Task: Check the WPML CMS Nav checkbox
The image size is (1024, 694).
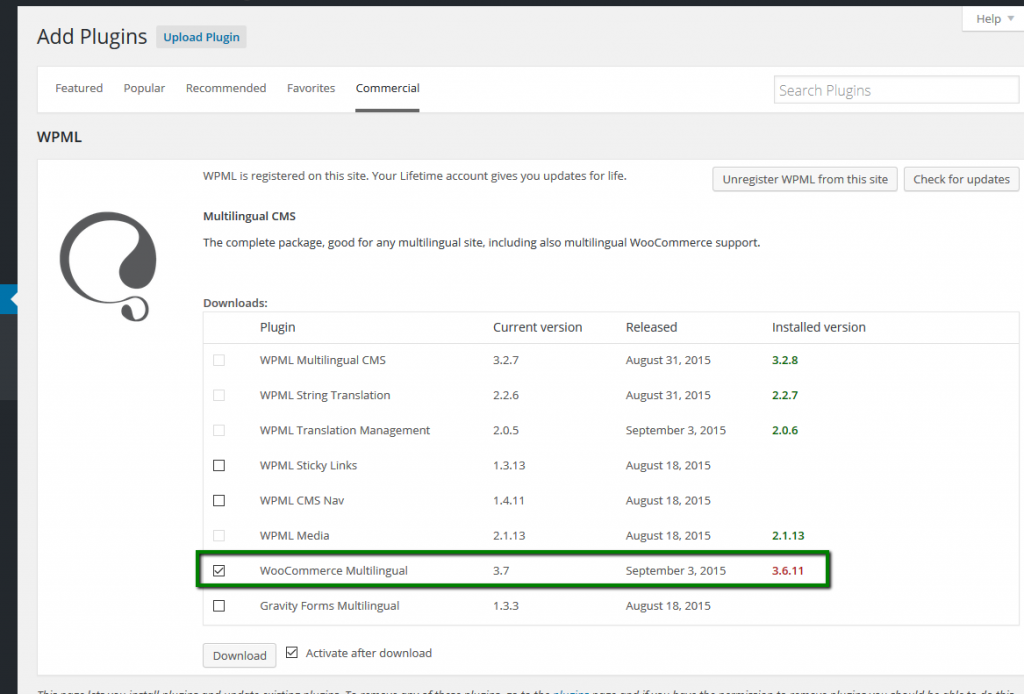Action: click(x=219, y=501)
